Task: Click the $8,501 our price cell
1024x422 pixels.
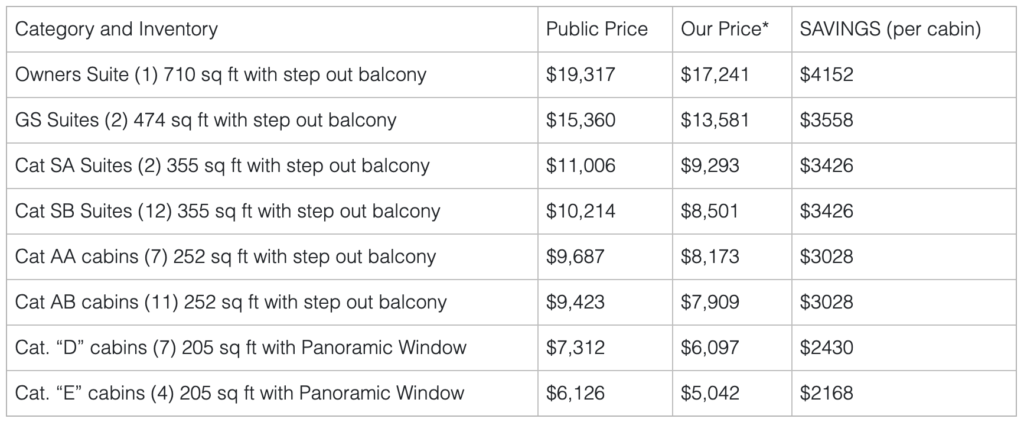Action: tap(710, 212)
